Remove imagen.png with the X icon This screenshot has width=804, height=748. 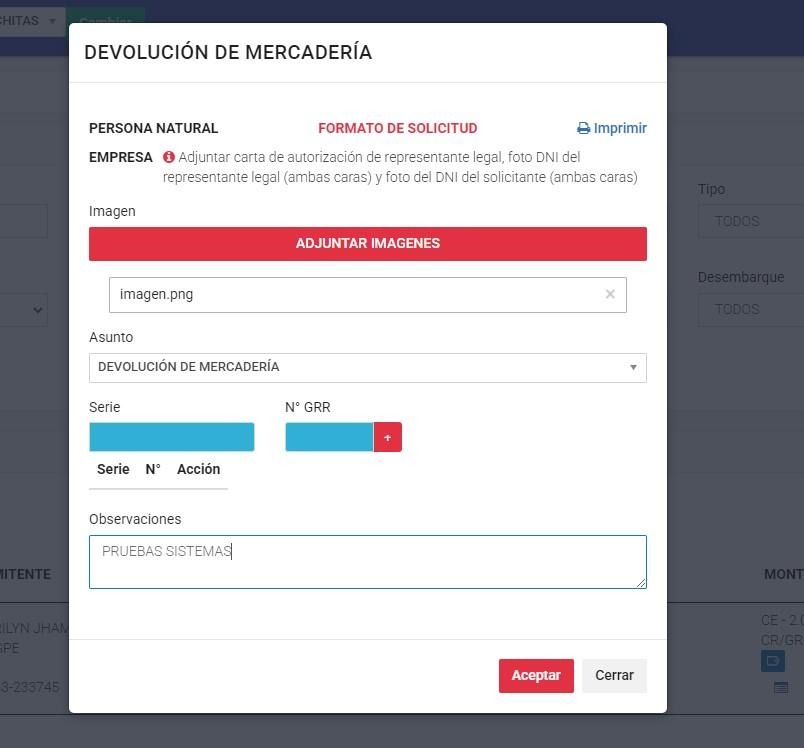pos(610,295)
